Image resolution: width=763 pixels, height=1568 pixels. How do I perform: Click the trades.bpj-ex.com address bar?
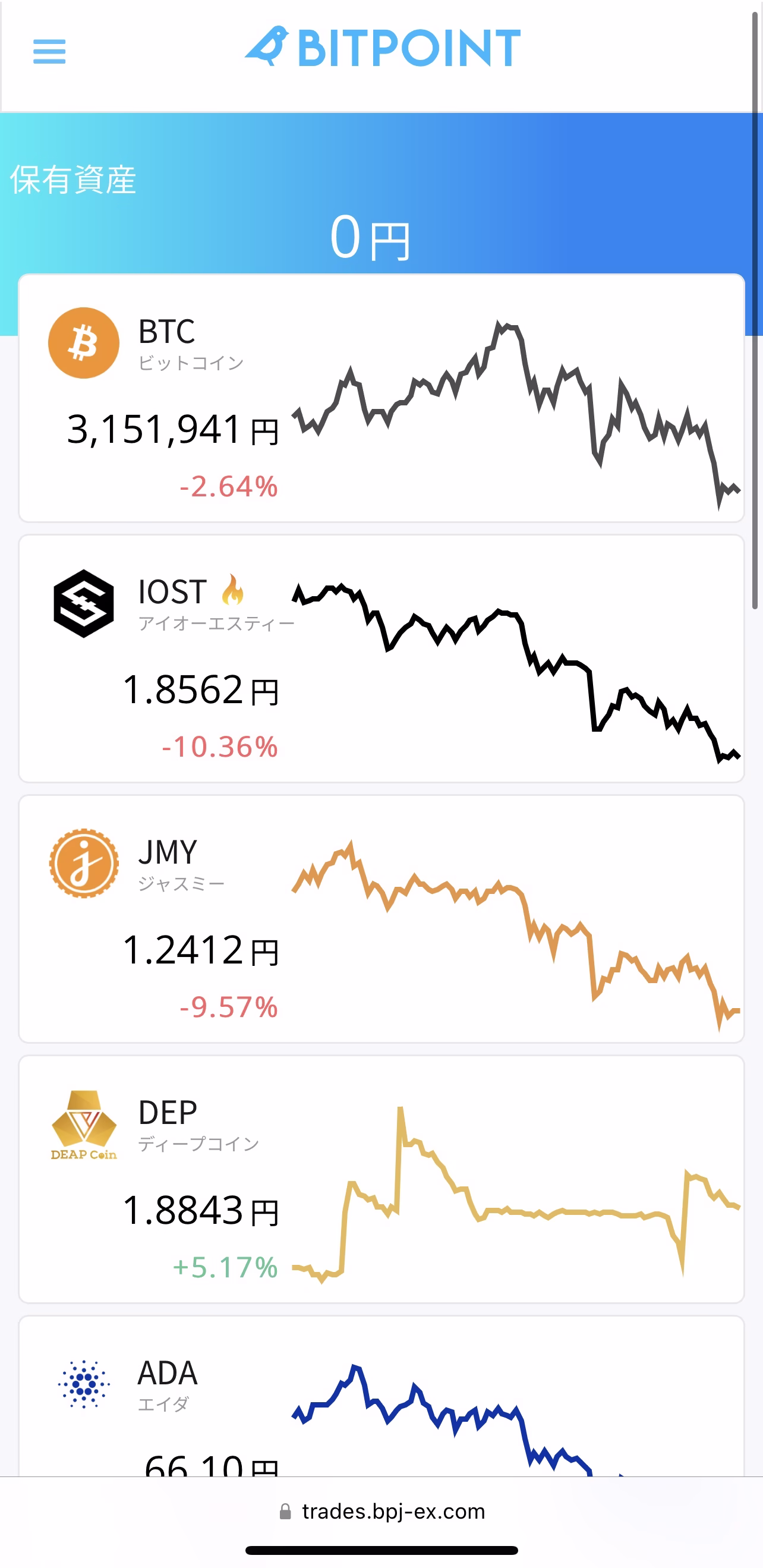pyautogui.click(x=381, y=1512)
